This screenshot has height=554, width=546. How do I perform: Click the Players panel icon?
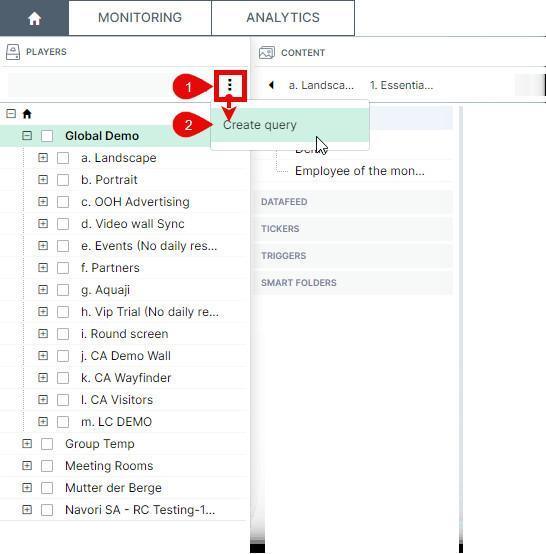[13, 52]
